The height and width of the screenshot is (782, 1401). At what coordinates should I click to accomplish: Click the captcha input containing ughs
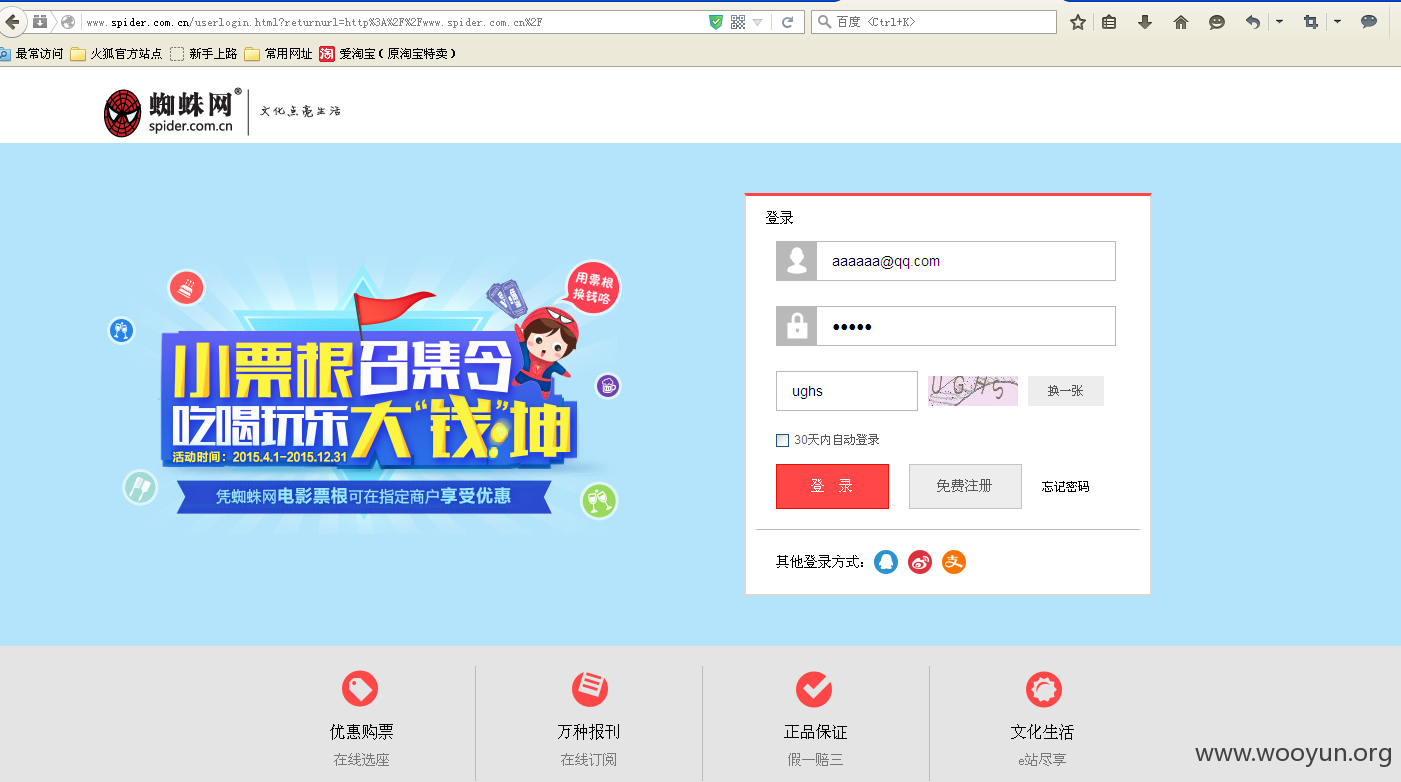point(846,391)
